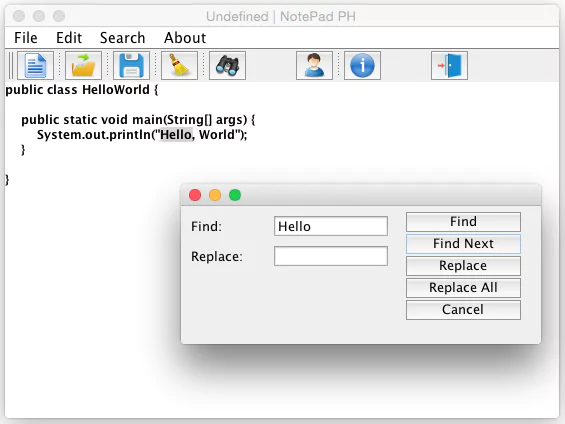Click the Find Next button
Screen dimensions: 565x424
pos(463,244)
